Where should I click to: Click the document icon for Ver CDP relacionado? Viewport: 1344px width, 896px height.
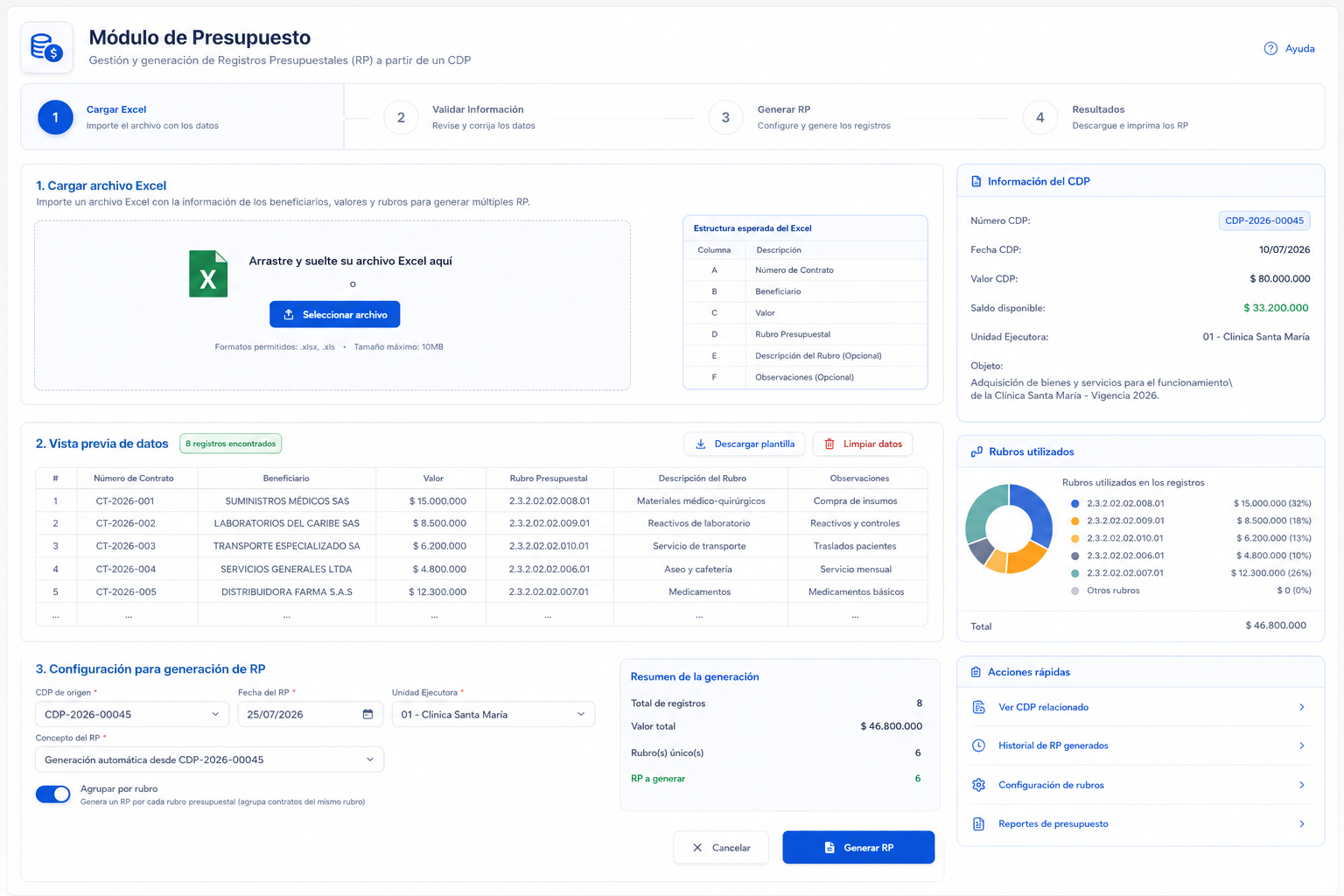pos(979,707)
